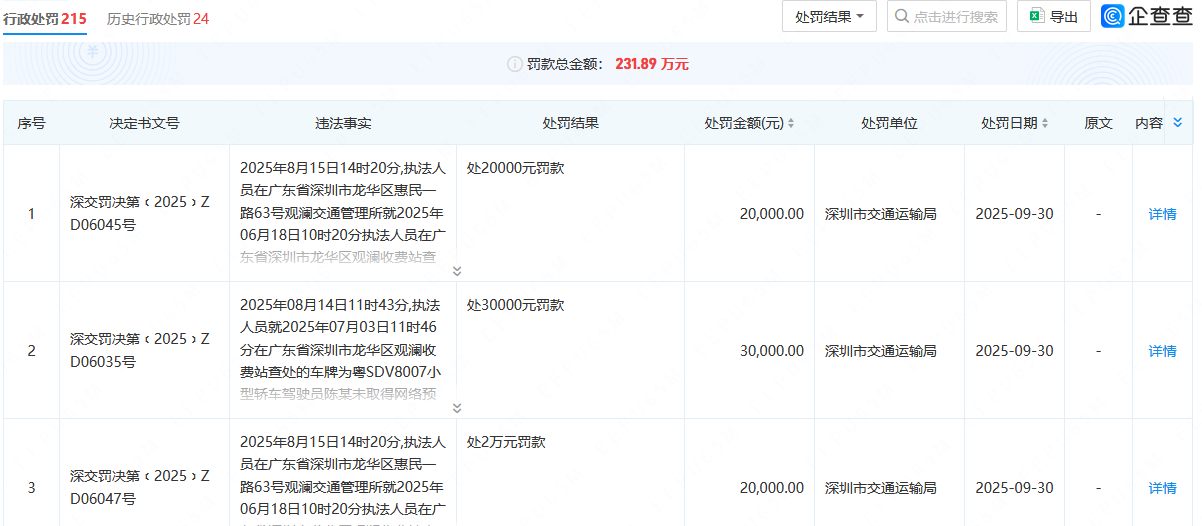Expand row 2 违法事实 full text
This screenshot has height=526, width=1202.
(457, 408)
